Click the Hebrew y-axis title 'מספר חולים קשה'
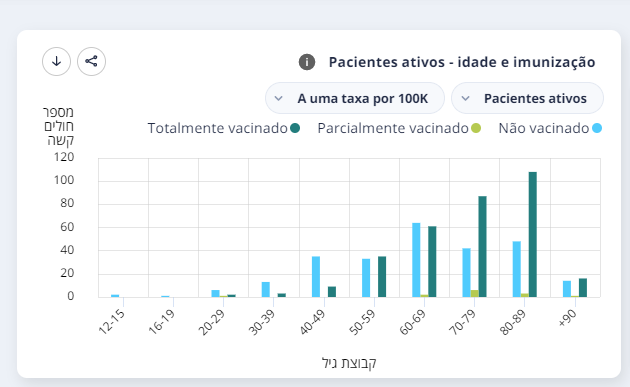The height and width of the screenshot is (387, 630). click(59, 126)
